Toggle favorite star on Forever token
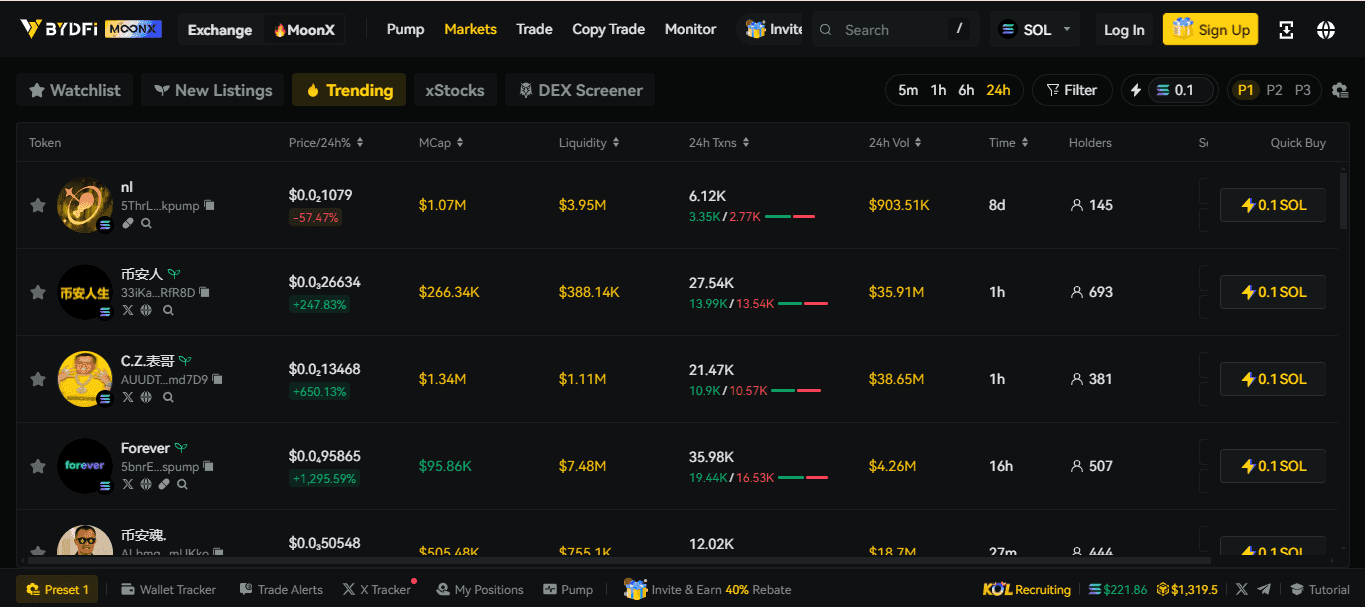 click(38, 466)
